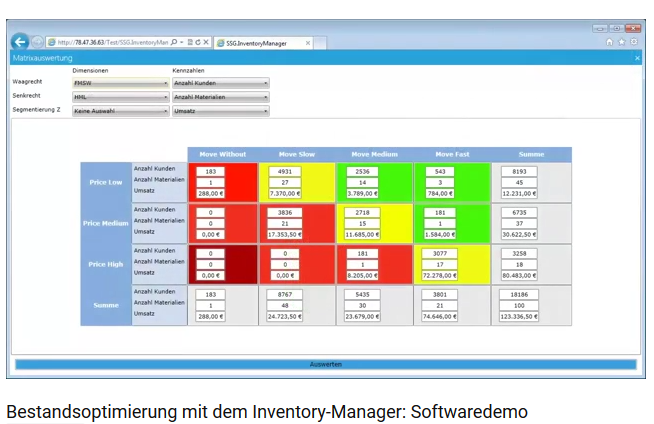Click the 6735 value in Summe column
The image size is (654, 424).
(519, 212)
